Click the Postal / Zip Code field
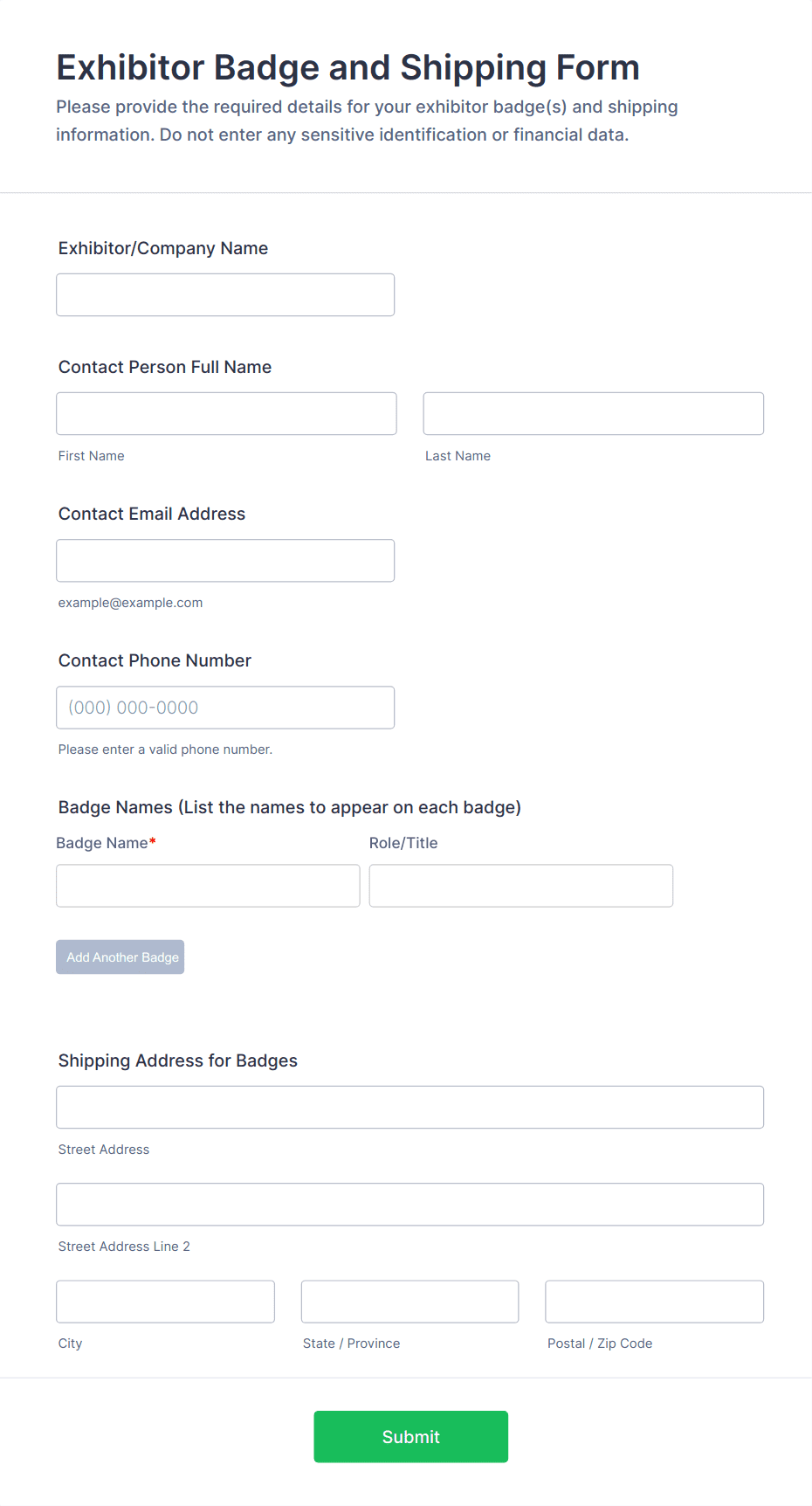The height and width of the screenshot is (1506, 812). [654, 1302]
